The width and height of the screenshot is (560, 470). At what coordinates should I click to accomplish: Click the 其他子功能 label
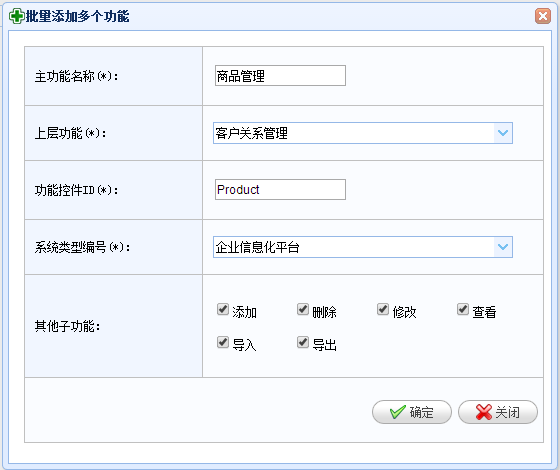pyautogui.click(x=68, y=326)
